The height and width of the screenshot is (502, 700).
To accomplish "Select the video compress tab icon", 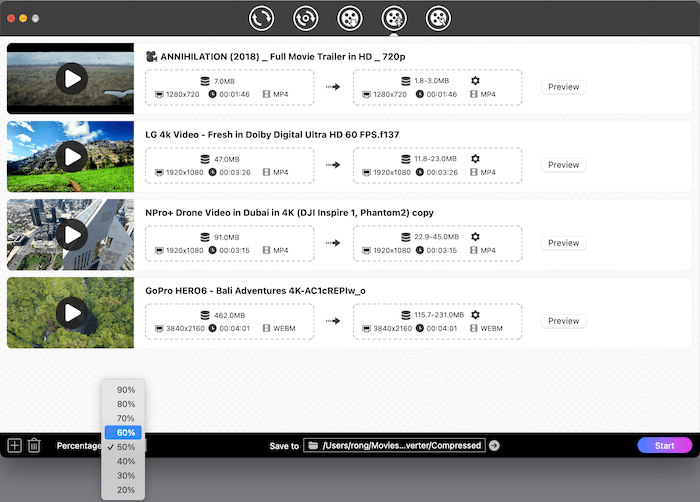I will [x=394, y=18].
